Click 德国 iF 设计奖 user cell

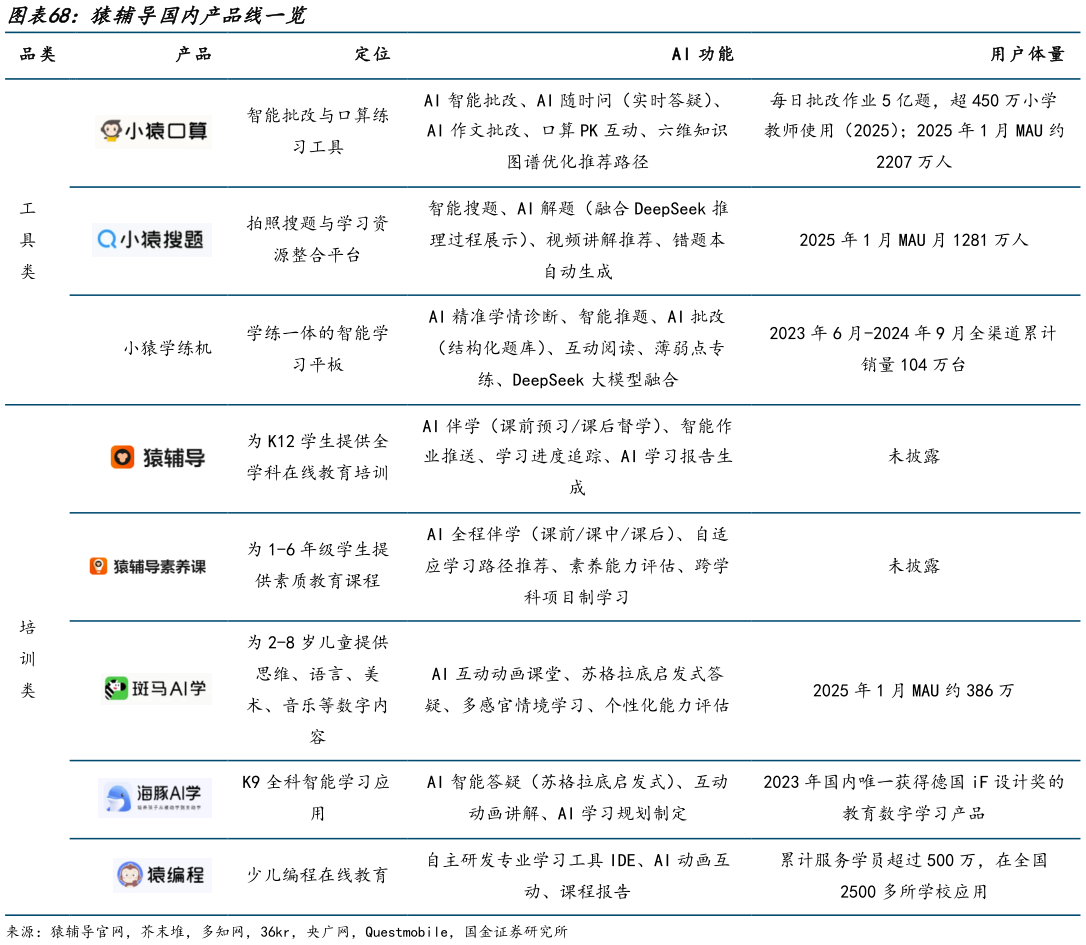[x=914, y=797]
